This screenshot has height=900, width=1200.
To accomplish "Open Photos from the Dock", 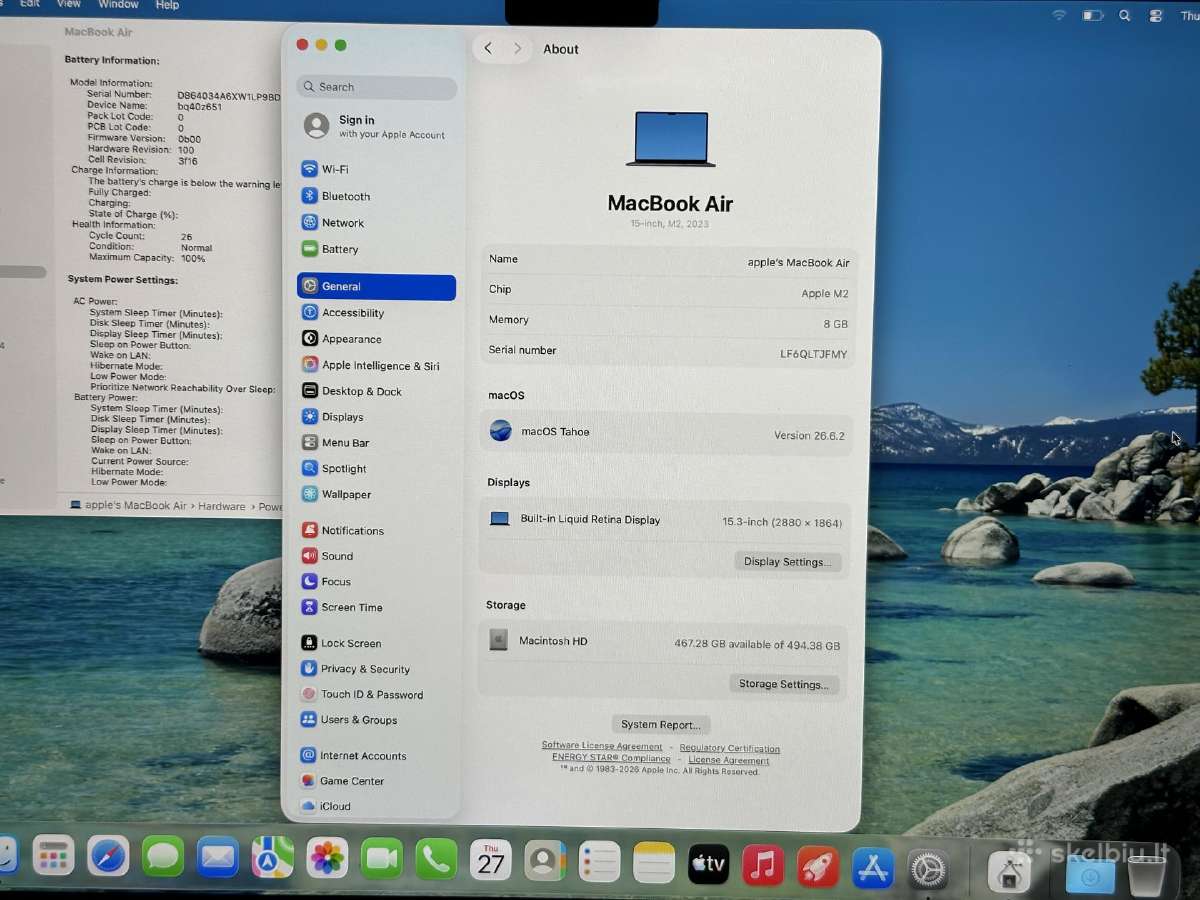I will coord(327,858).
